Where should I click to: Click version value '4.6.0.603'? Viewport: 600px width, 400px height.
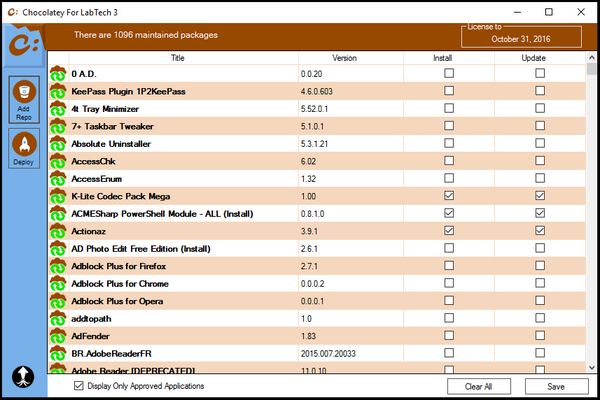click(316, 91)
